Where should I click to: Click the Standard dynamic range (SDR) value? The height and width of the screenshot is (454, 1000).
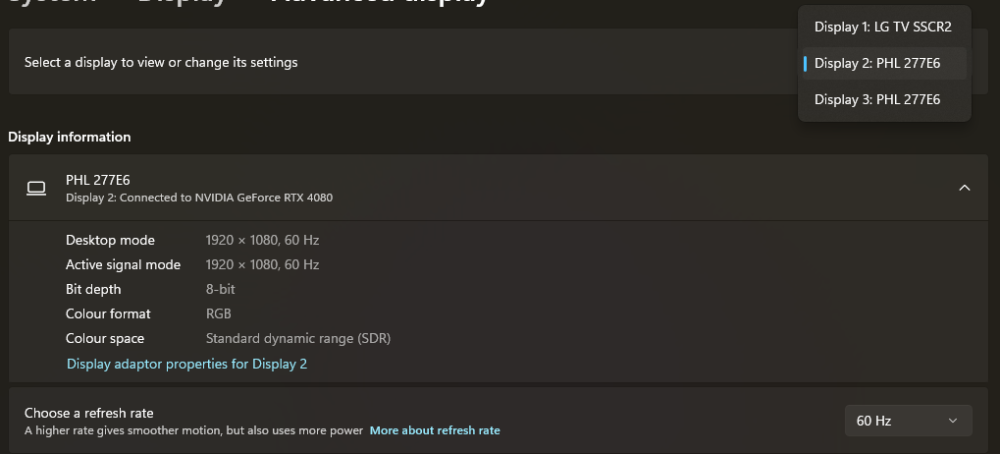click(298, 339)
